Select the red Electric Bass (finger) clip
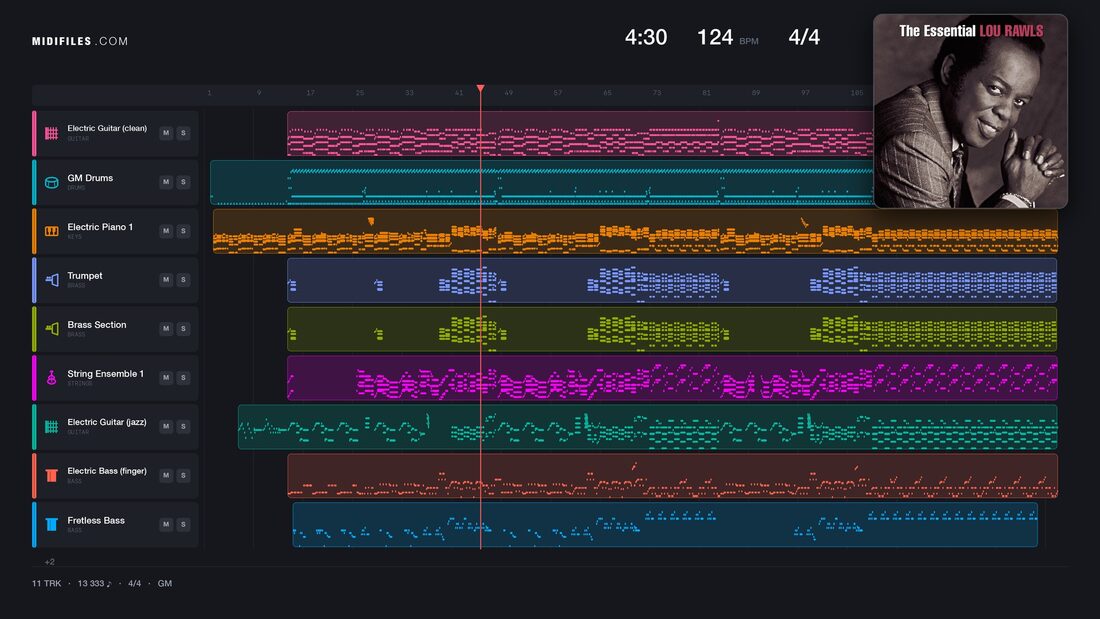This screenshot has height=619, width=1100. click(x=672, y=475)
